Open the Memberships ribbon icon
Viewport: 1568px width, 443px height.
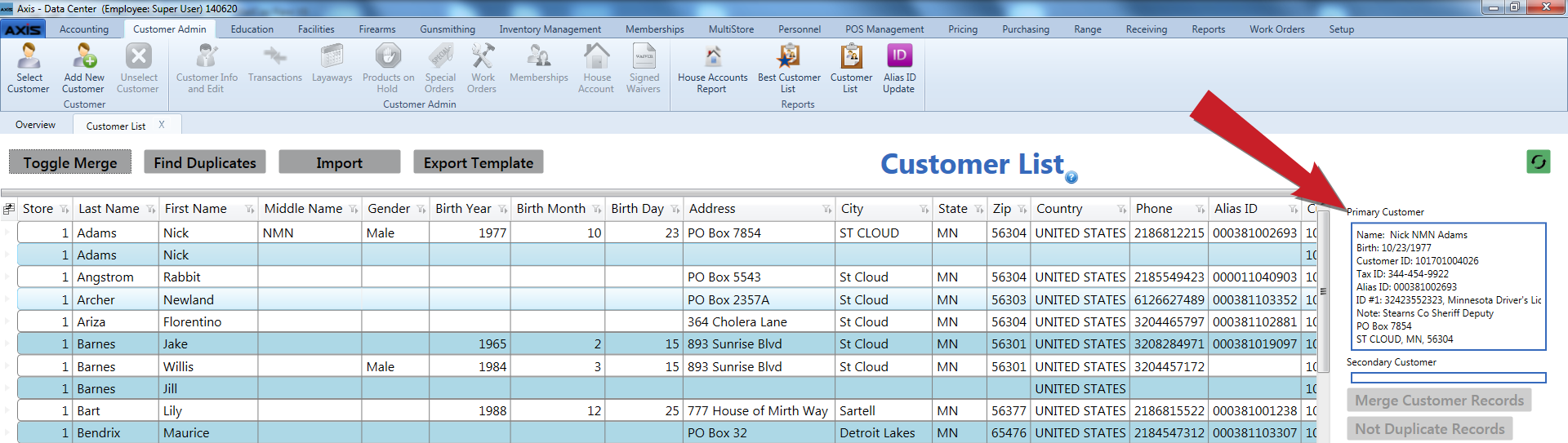[x=538, y=63]
